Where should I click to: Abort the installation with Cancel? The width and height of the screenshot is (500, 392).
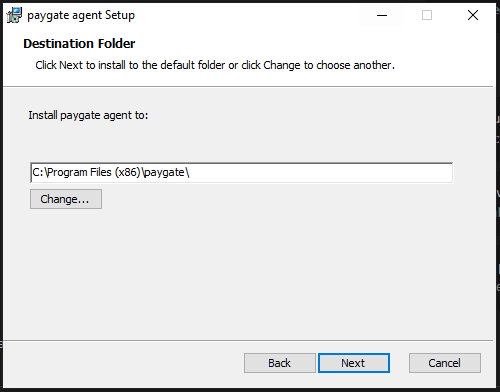(x=445, y=363)
